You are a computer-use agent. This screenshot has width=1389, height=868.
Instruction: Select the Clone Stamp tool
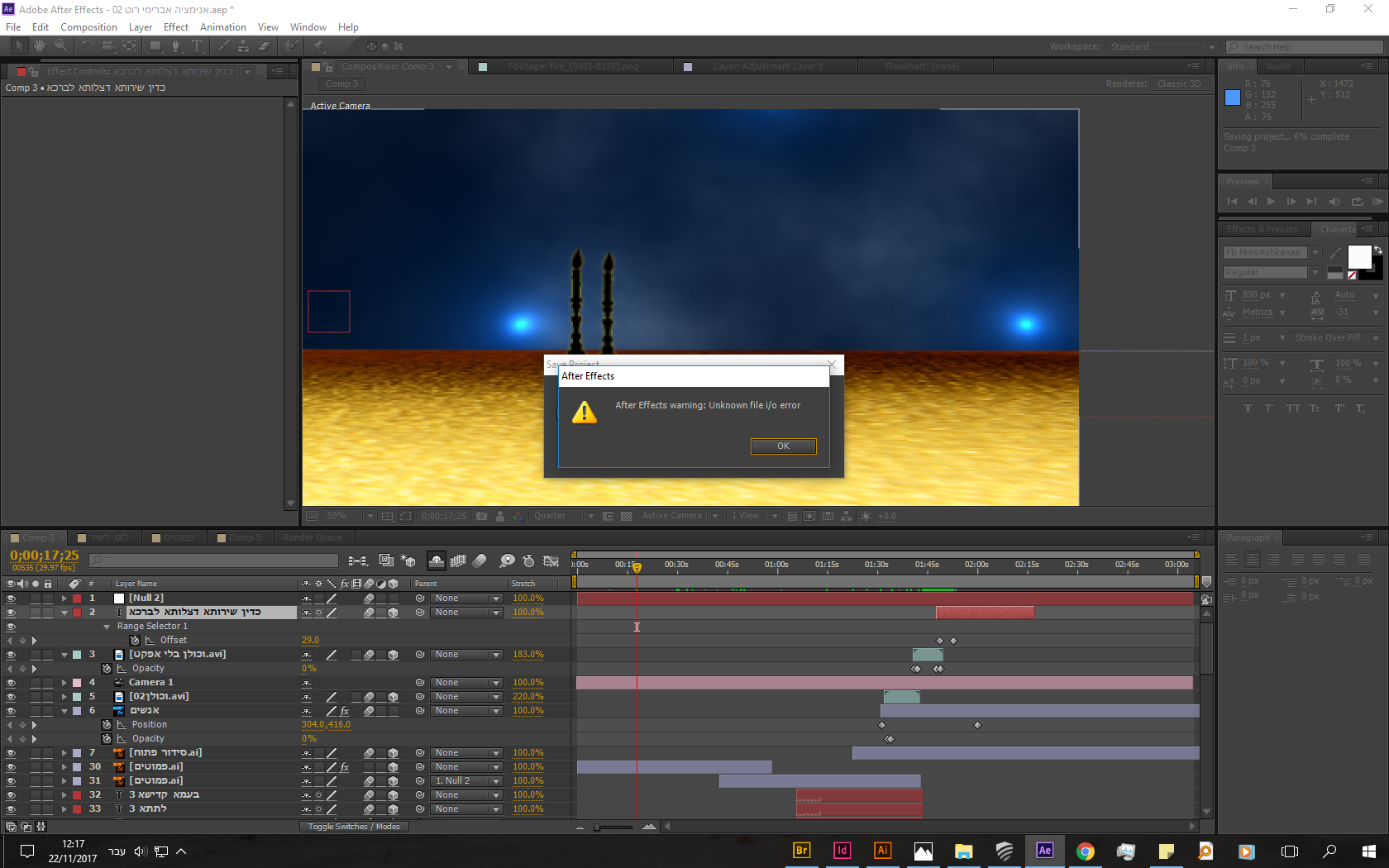(x=243, y=46)
